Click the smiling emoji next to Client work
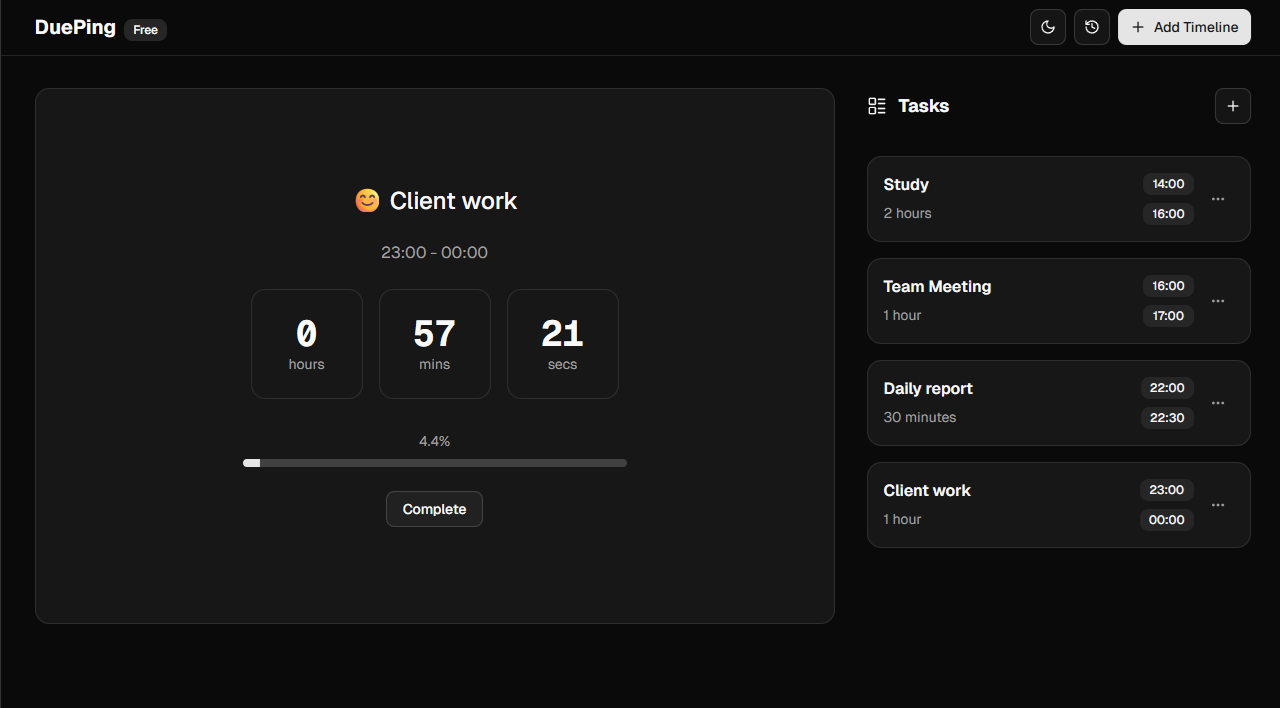1280x708 pixels. (x=367, y=201)
